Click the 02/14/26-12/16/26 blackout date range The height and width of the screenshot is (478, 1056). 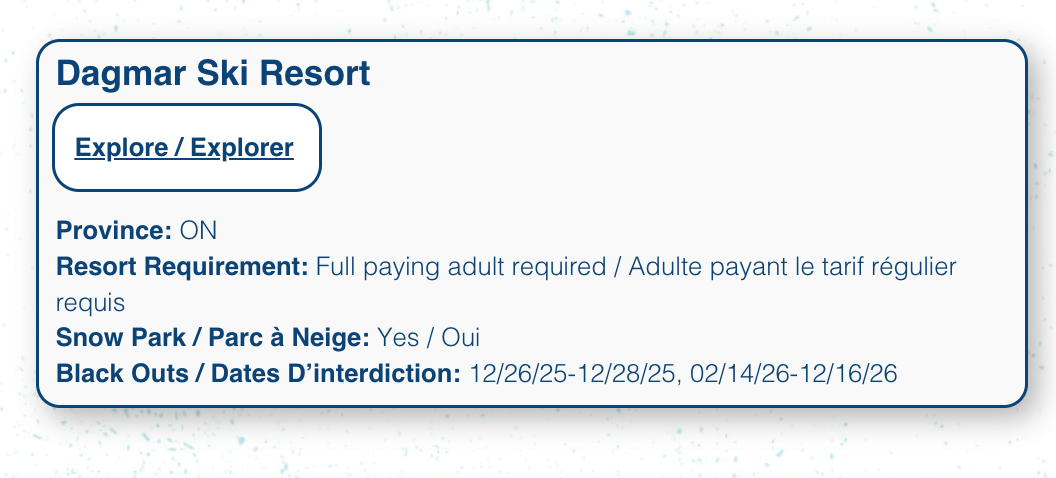(793, 373)
